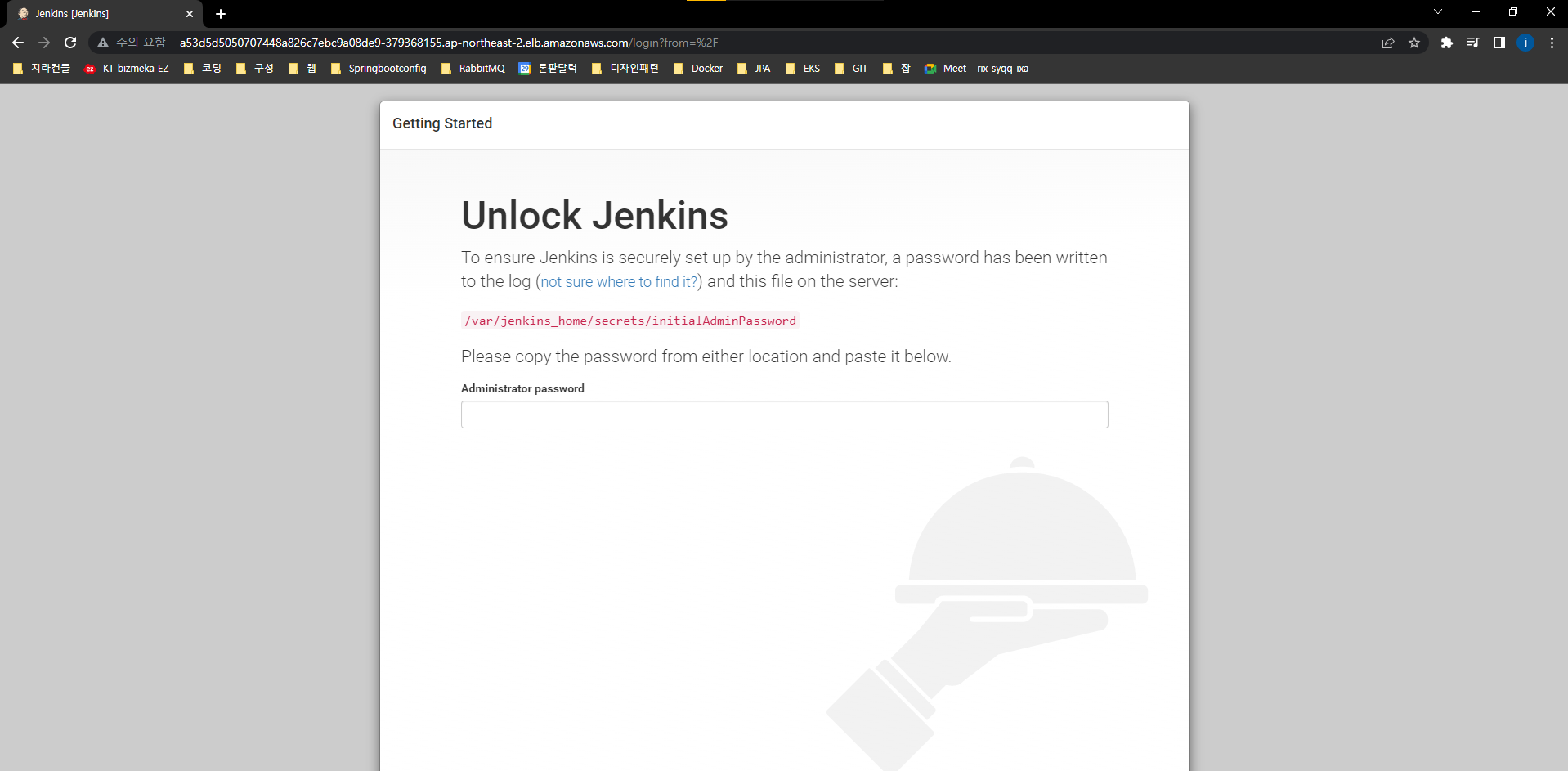
Task: Open the 코딩 bookmark folder
Action: click(x=203, y=69)
